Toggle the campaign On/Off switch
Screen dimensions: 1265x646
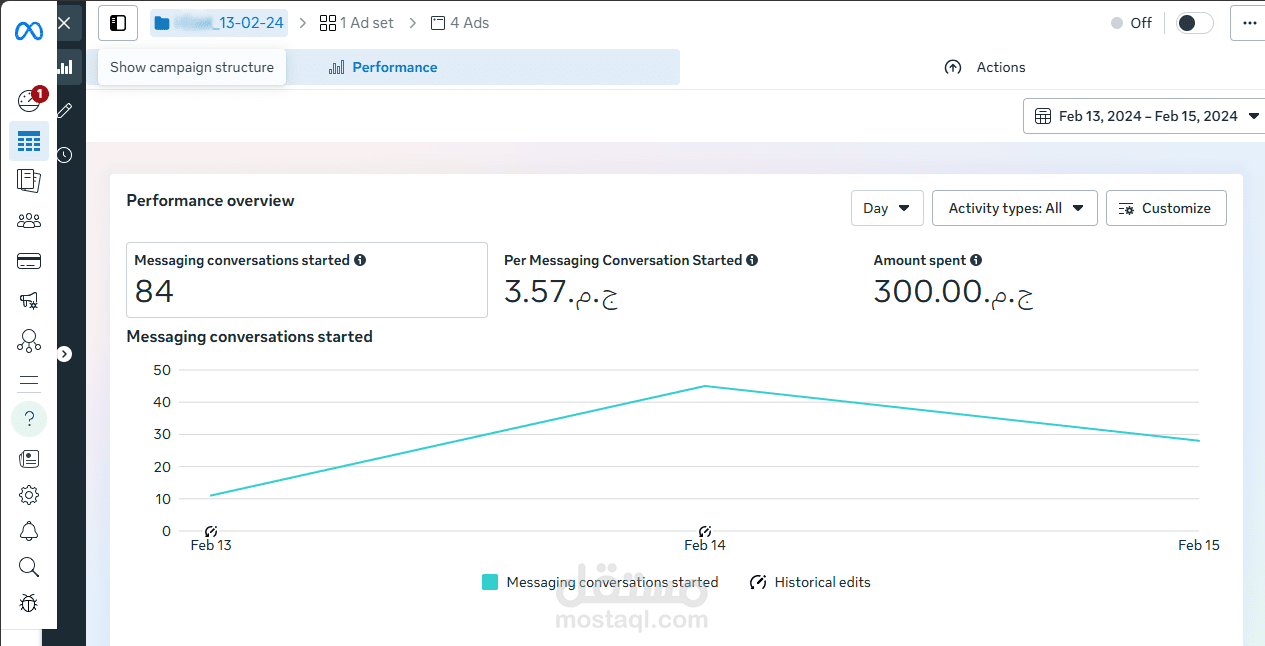1194,23
